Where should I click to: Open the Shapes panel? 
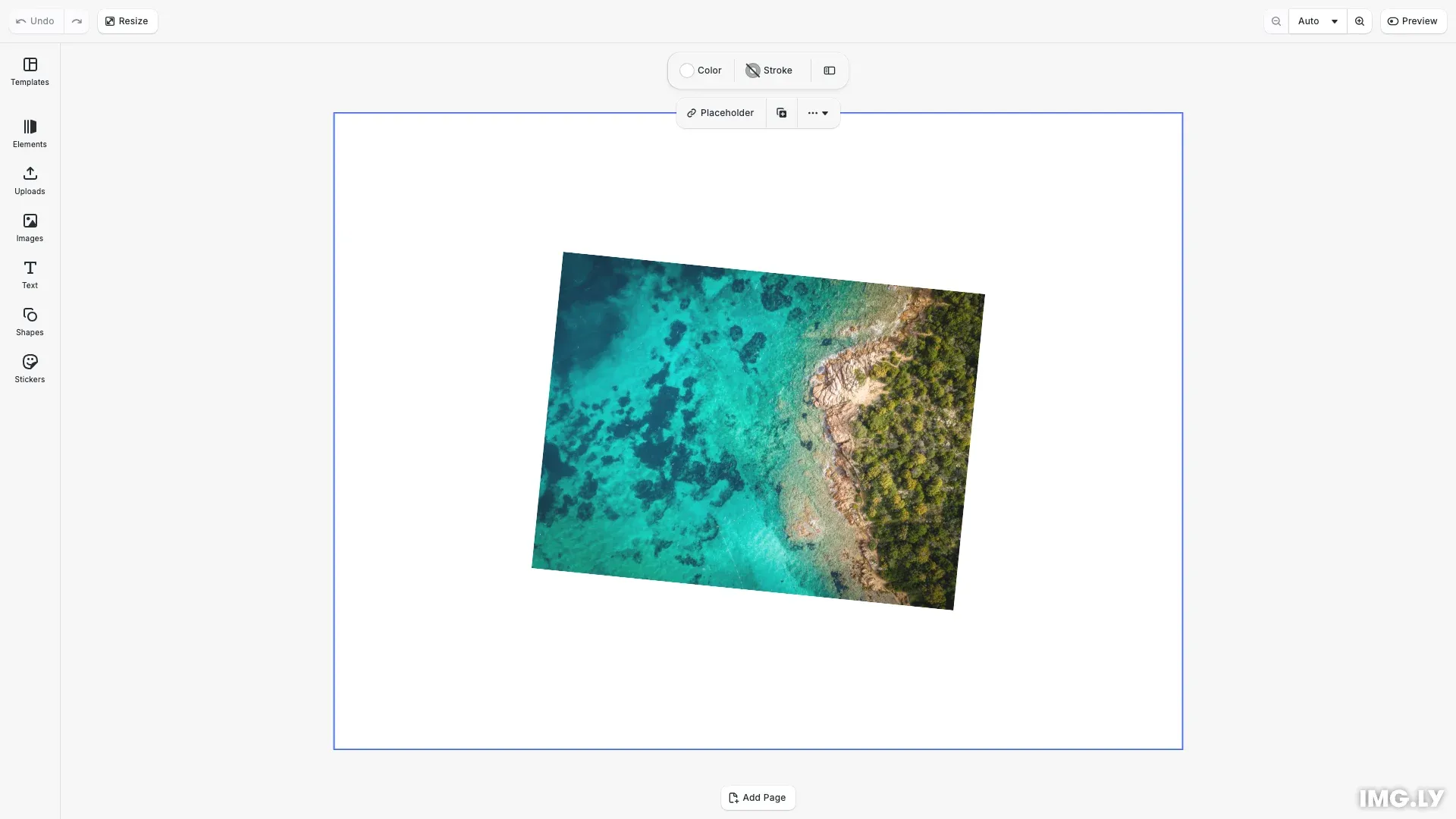30,322
